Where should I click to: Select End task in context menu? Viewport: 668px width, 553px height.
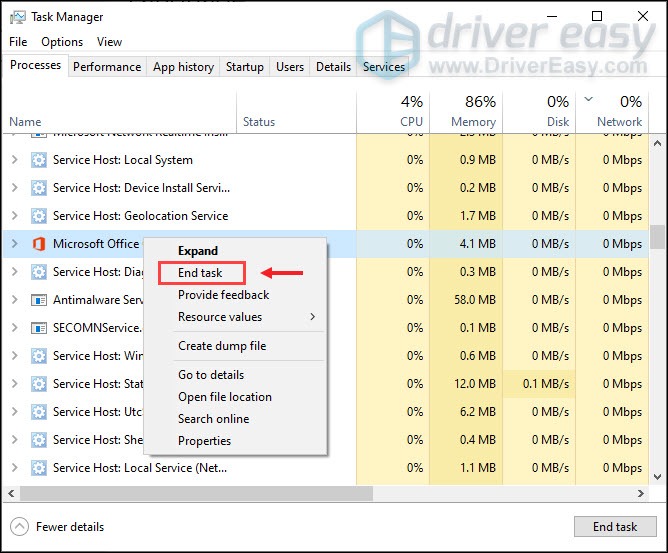coord(200,273)
